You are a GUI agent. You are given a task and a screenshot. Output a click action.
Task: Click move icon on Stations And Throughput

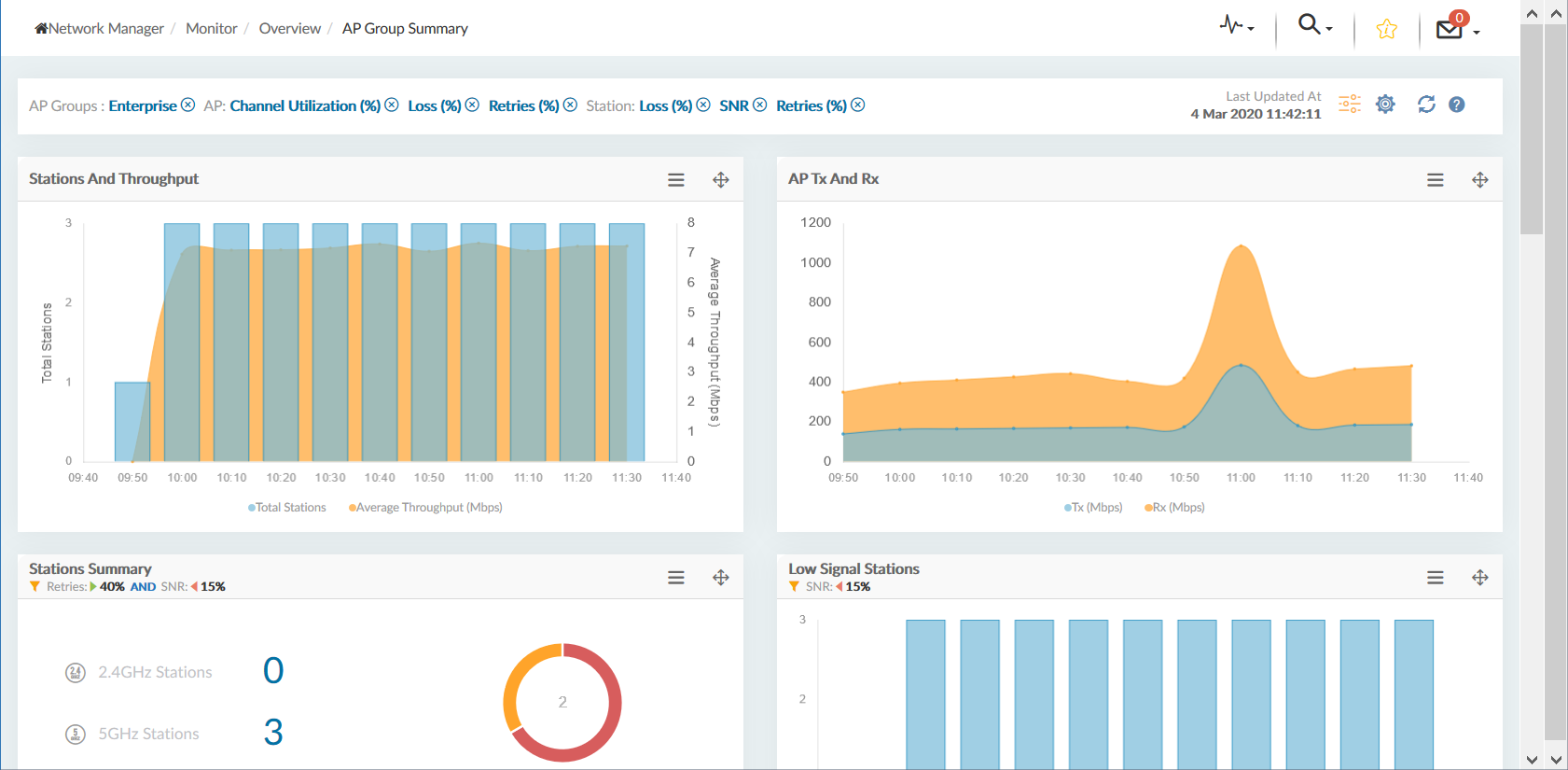[x=721, y=180]
